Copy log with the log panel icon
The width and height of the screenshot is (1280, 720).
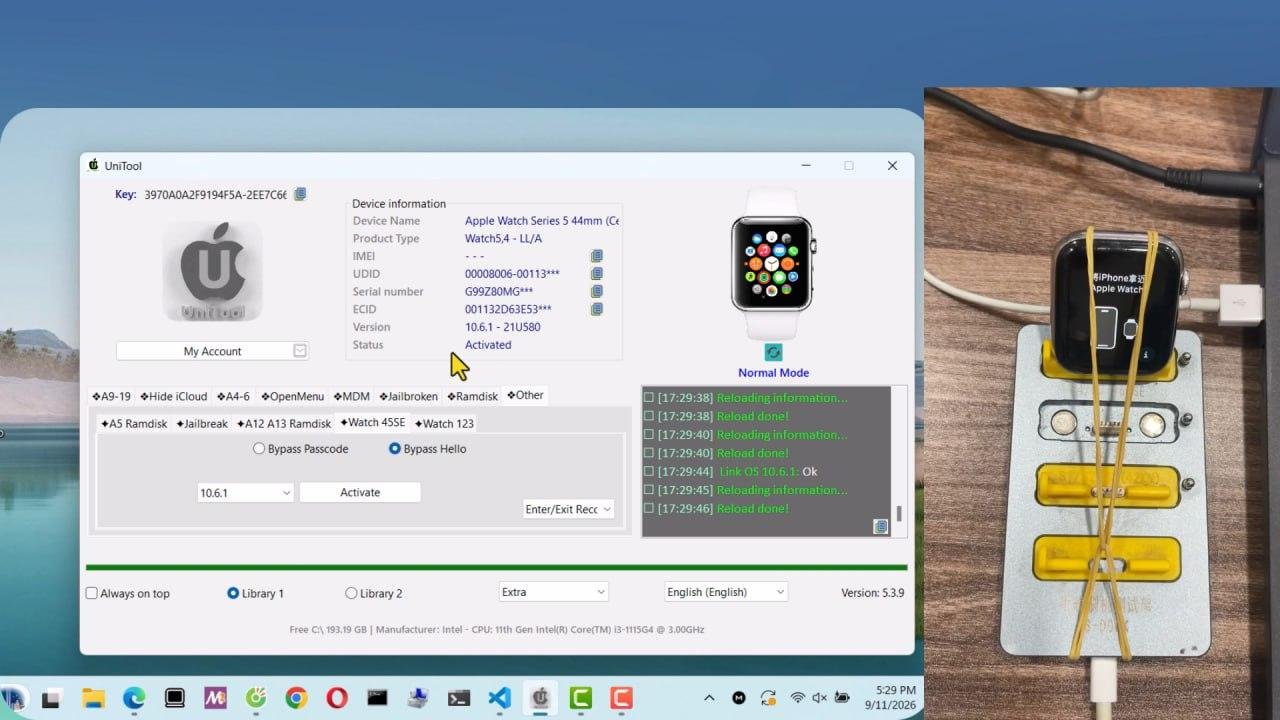tap(880, 526)
